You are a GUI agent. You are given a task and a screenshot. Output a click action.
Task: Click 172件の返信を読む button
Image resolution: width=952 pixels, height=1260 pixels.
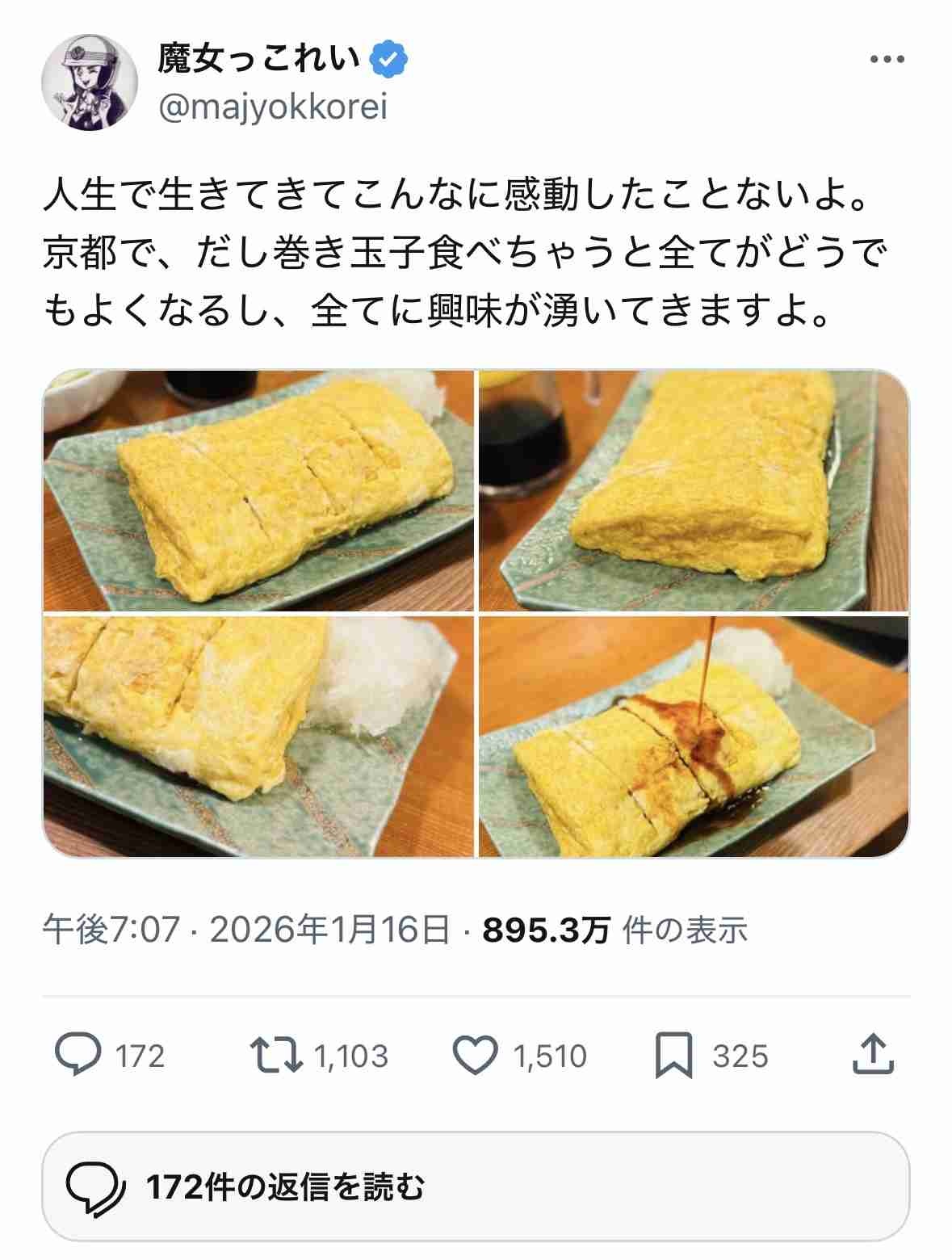(476, 1186)
